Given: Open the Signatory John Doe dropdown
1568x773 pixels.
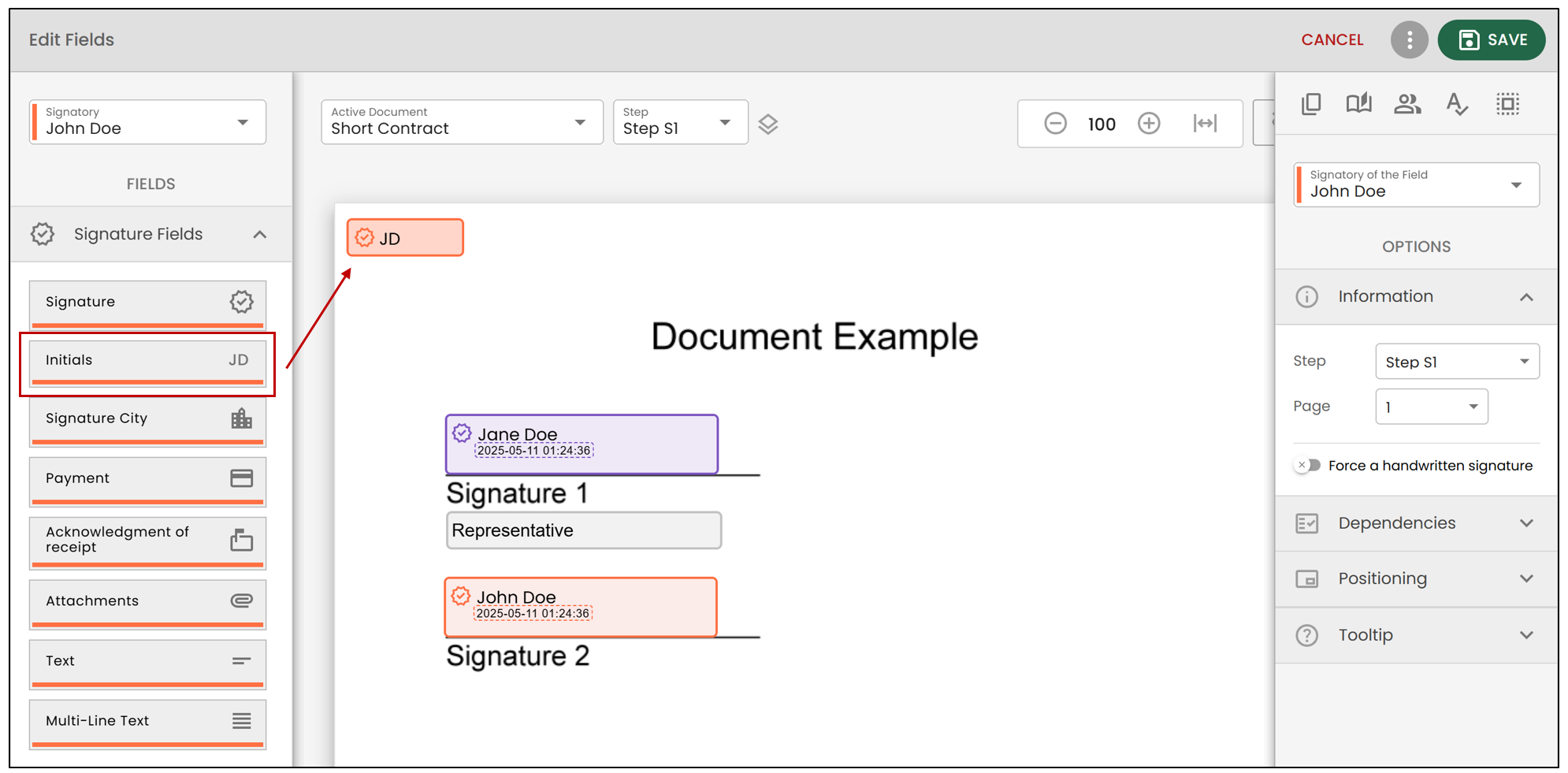Looking at the screenshot, I should [x=148, y=121].
